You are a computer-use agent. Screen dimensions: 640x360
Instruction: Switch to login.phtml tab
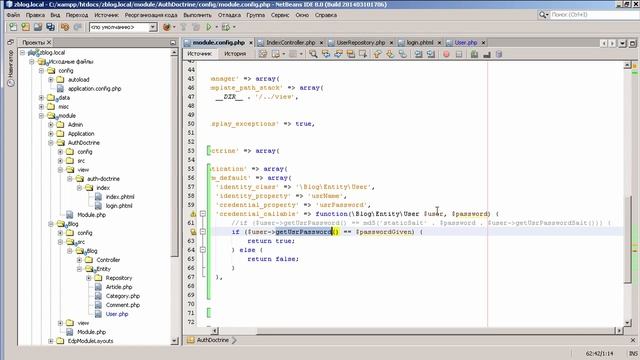(420, 42)
